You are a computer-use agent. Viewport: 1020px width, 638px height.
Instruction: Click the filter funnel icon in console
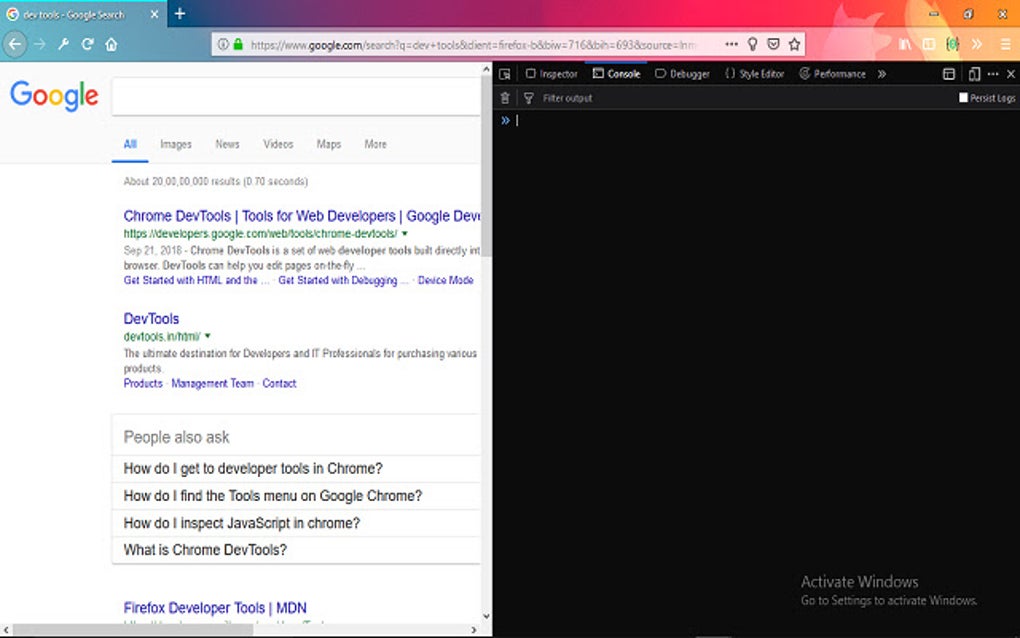[528, 97]
